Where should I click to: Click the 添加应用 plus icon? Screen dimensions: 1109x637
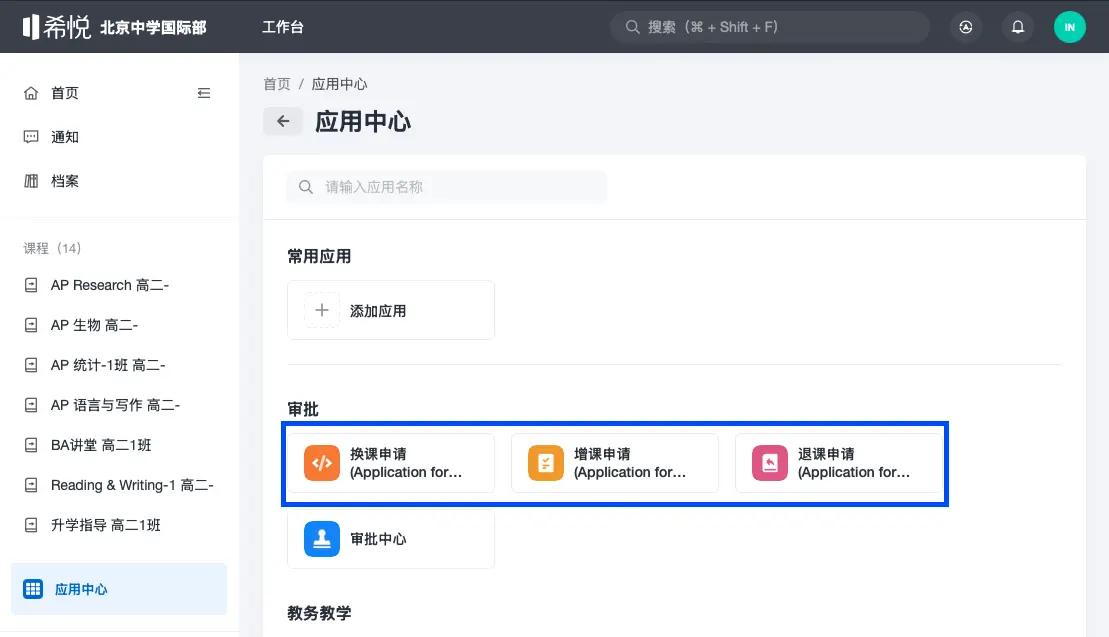[x=320, y=310]
